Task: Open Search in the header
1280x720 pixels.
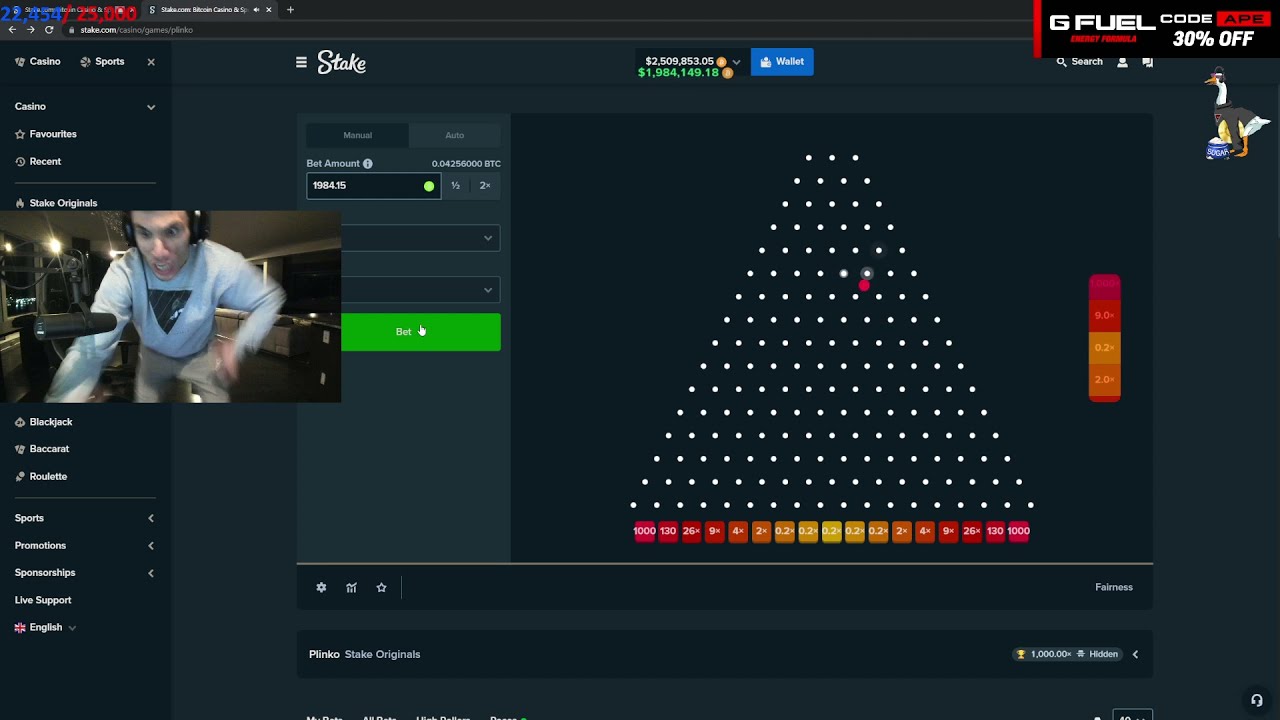Action: point(1079,62)
